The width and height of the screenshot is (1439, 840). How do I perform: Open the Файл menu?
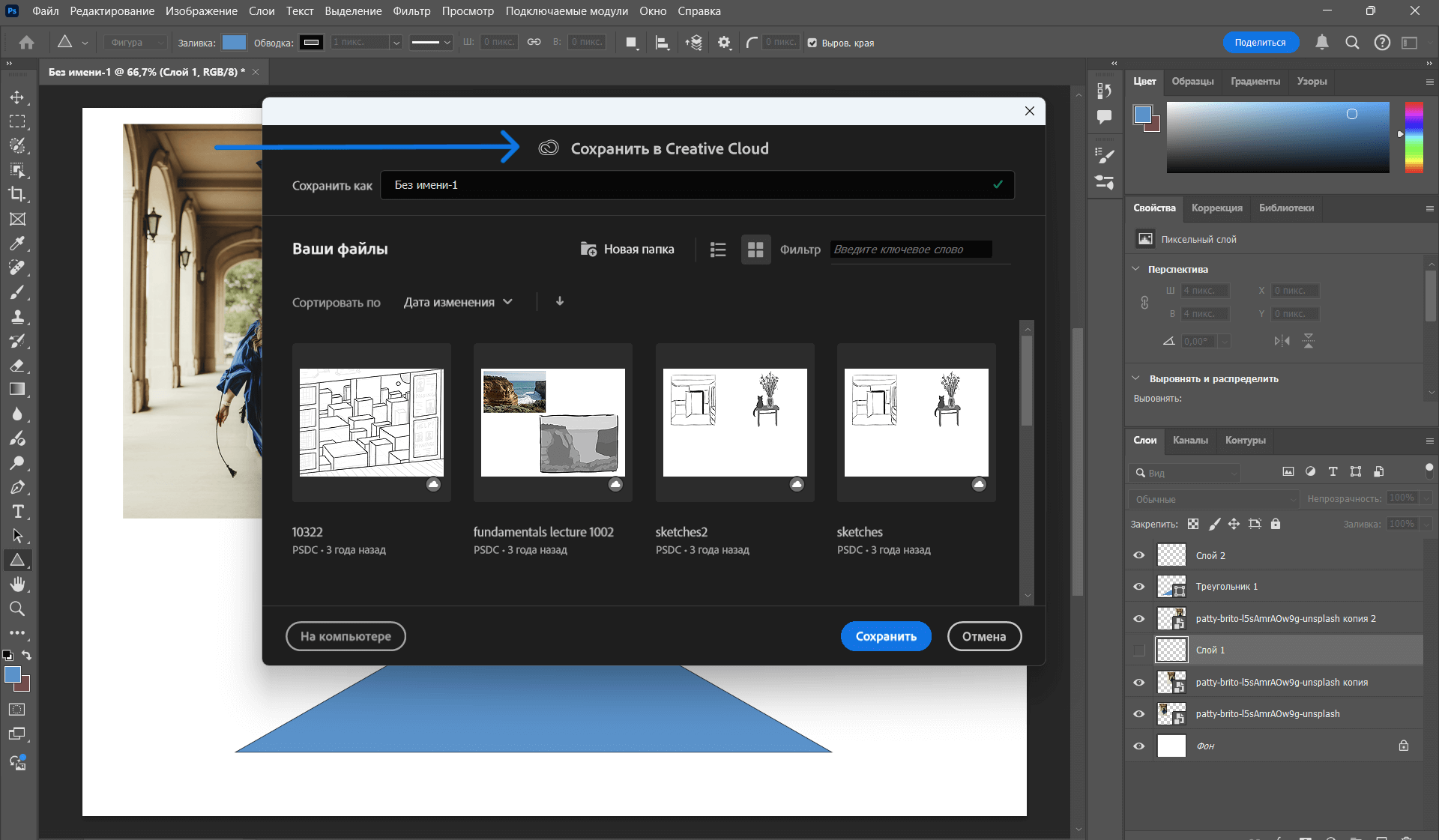pyautogui.click(x=46, y=11)
